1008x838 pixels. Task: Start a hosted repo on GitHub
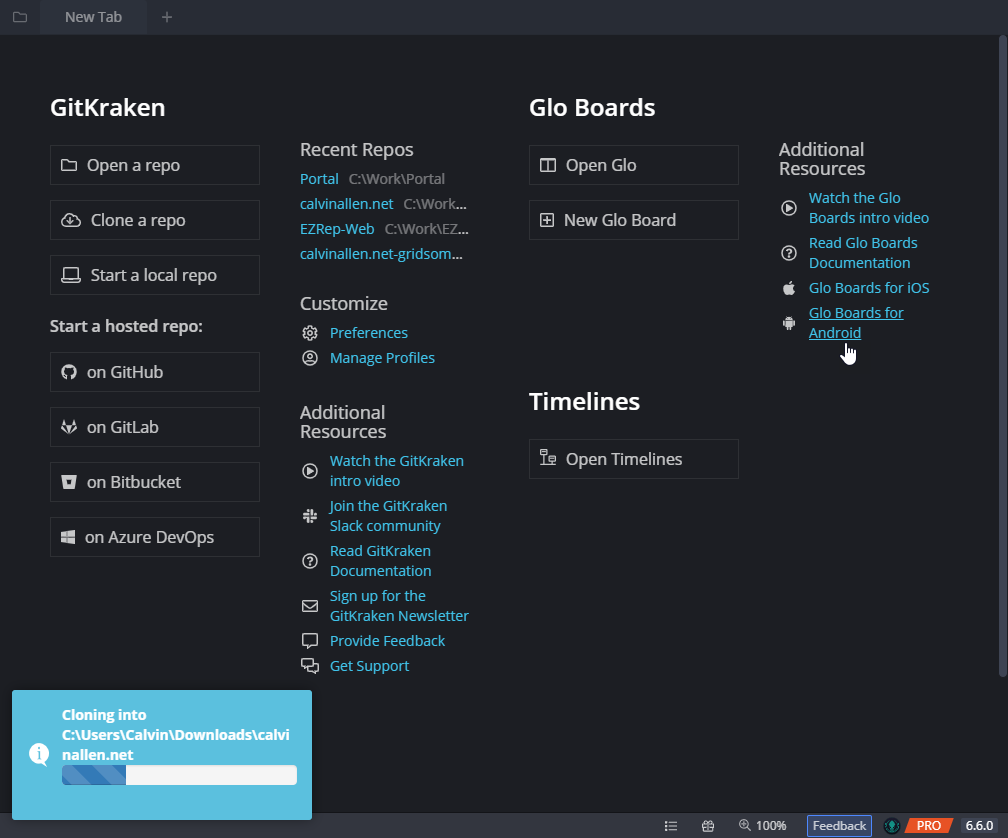click(x=155, y=372)
